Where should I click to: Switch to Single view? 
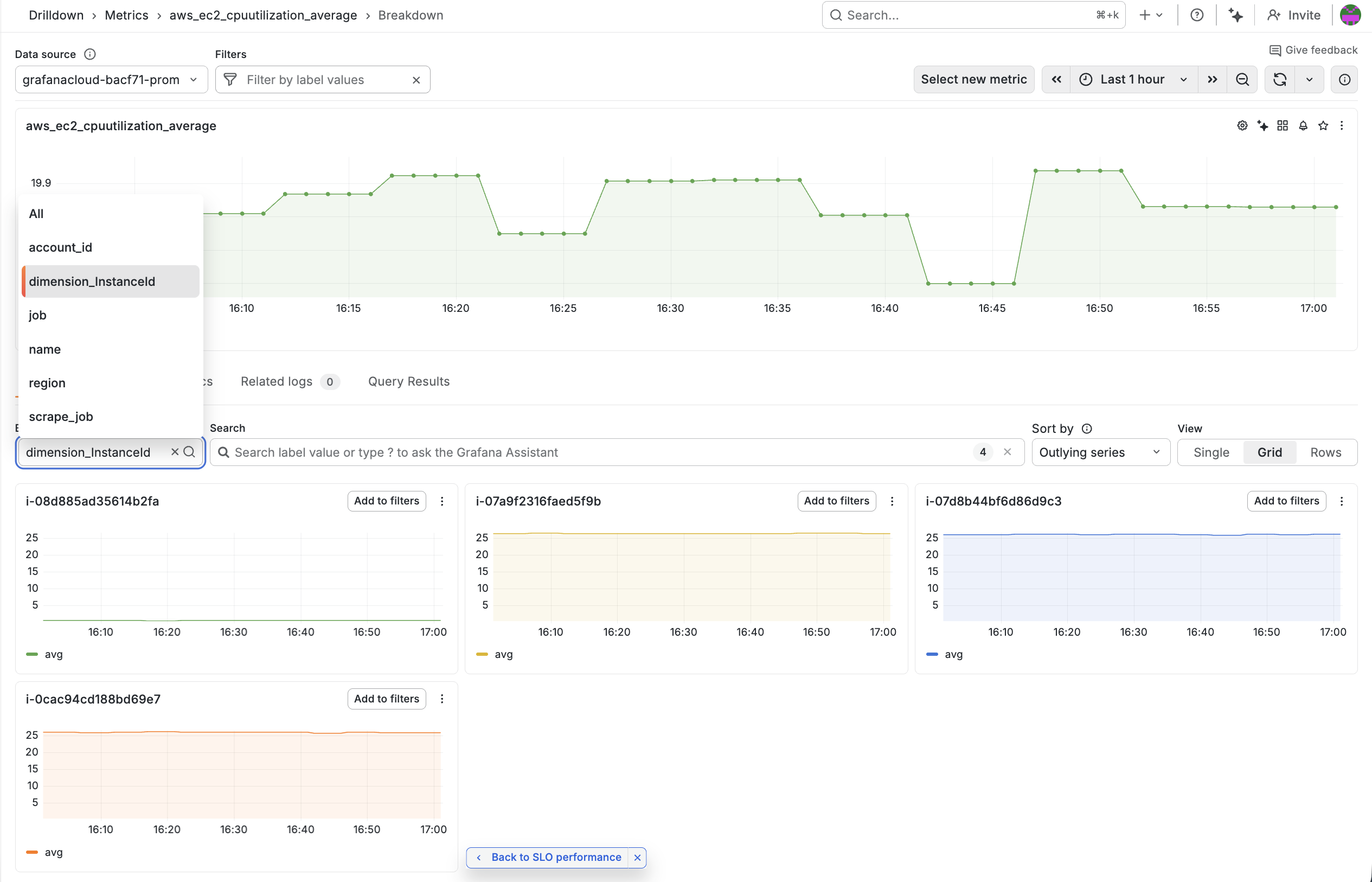(1211, 452)
